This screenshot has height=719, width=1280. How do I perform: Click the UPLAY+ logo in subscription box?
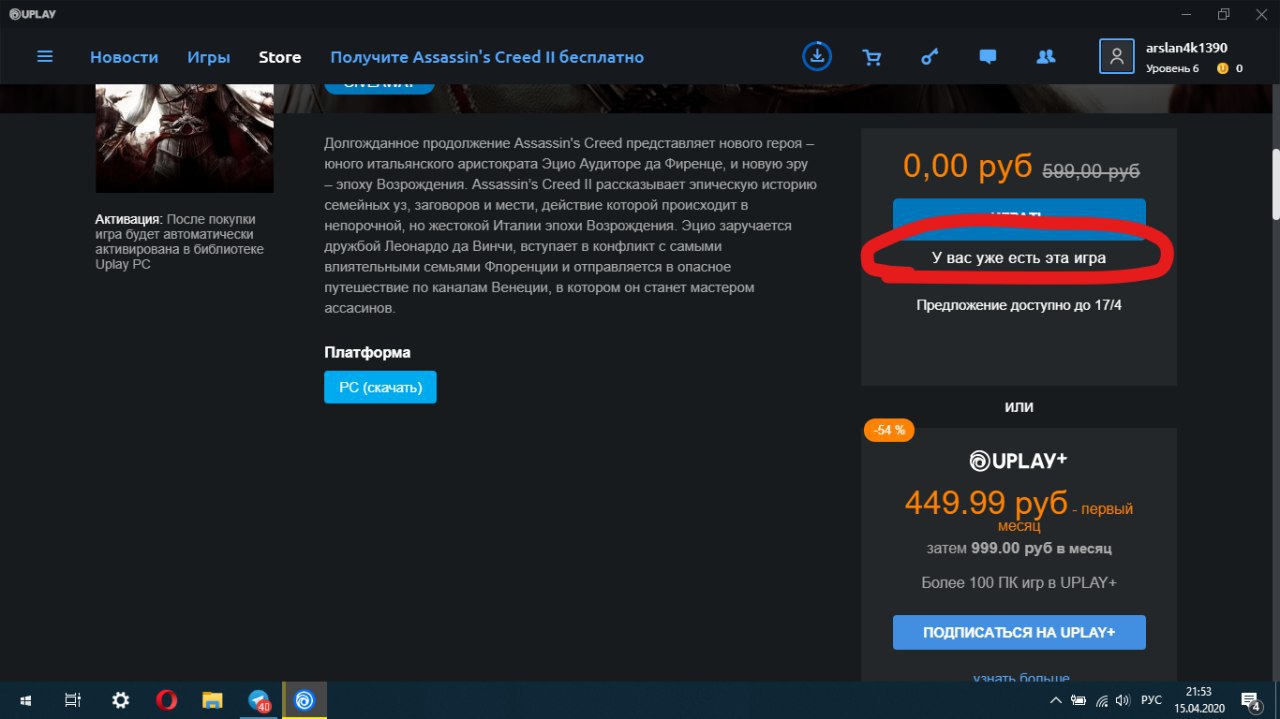tap(1019, 460)
